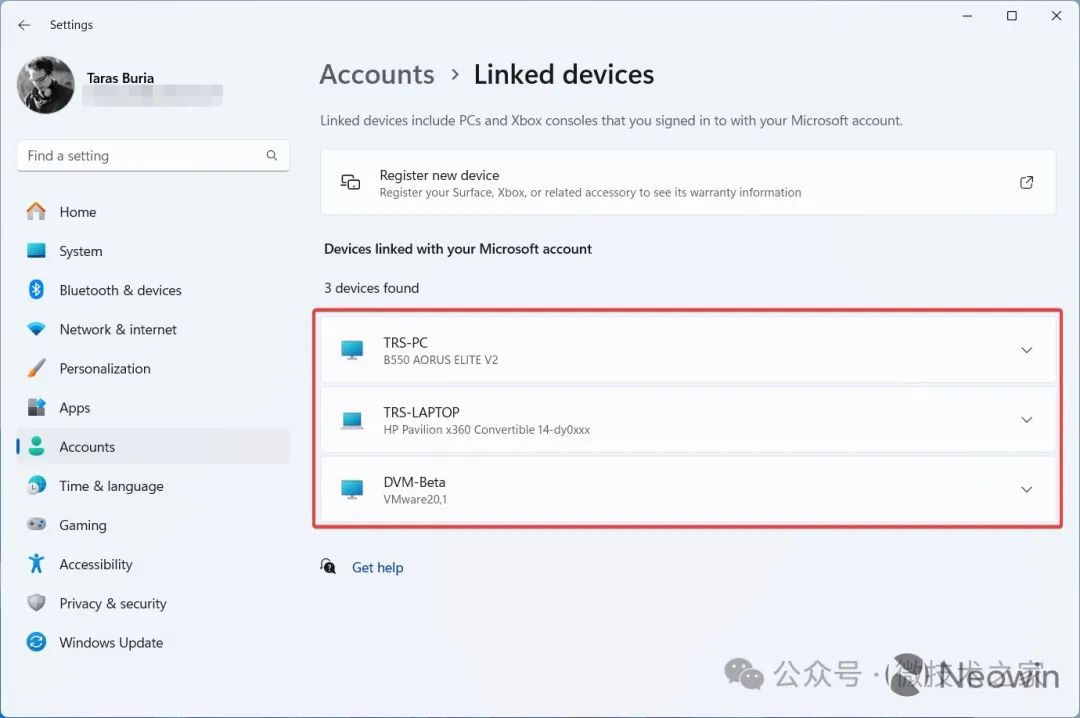1080x718 pixels.
Task: Click the 3 devices found text
Action: [371, 288]
